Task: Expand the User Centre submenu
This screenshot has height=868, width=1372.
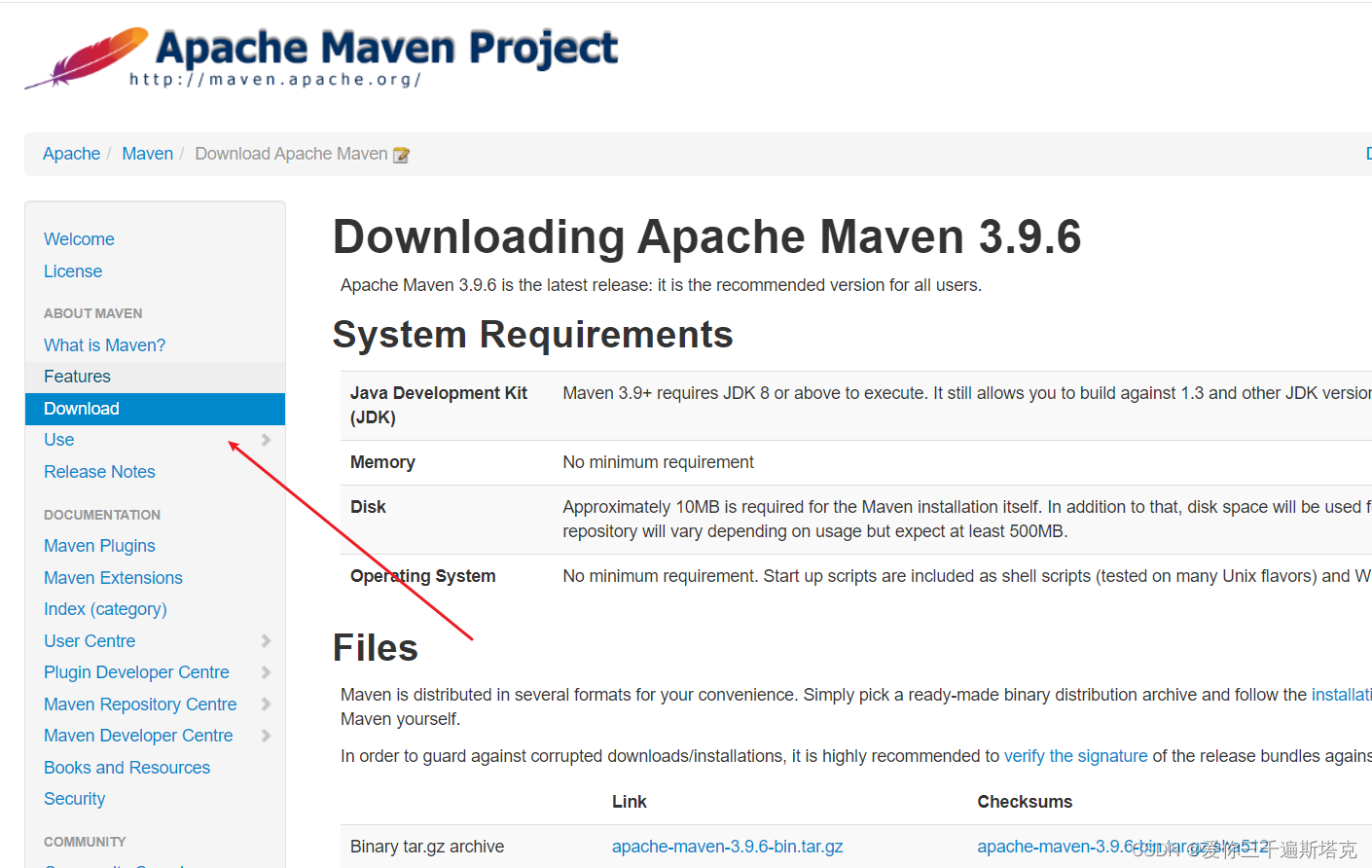Action: (x=265, y=640)
